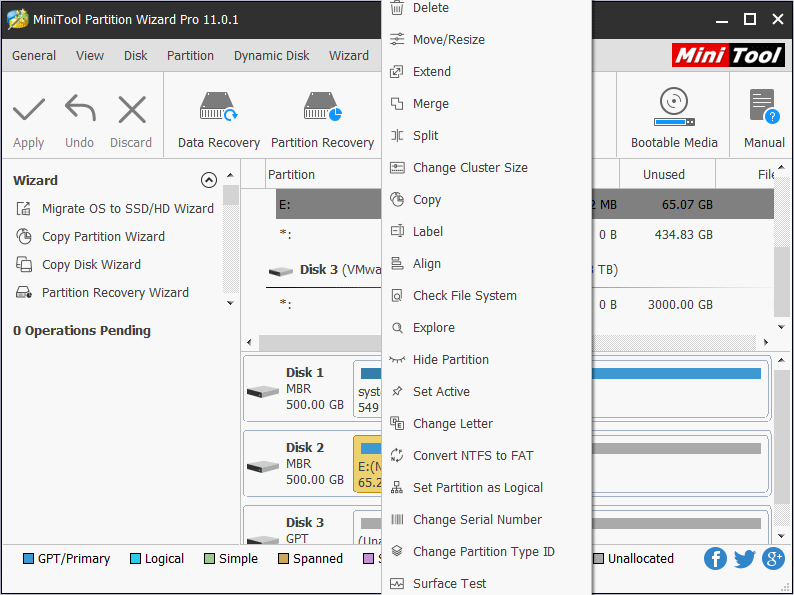The image size is (794, 595).
Task: Click the Merge partition icon
Action: [x=397, y=103]
